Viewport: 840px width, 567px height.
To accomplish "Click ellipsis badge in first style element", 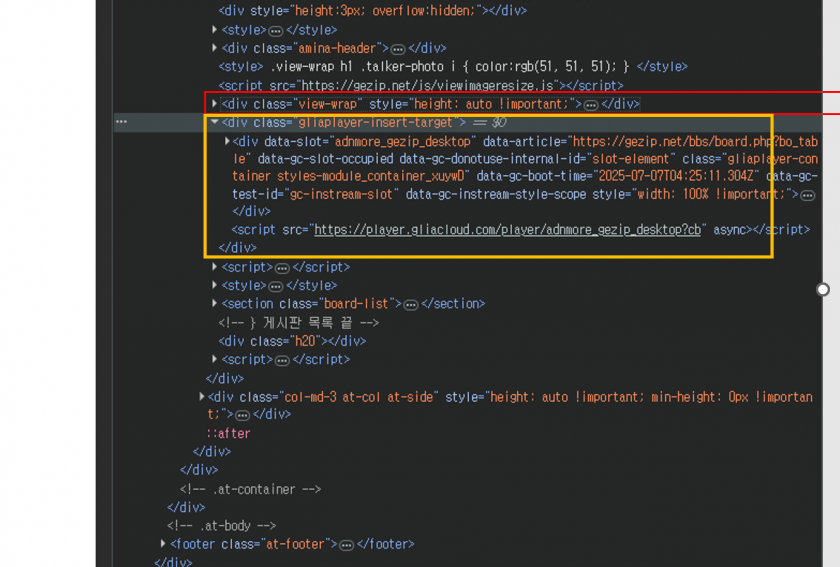I will click(275, 31).
